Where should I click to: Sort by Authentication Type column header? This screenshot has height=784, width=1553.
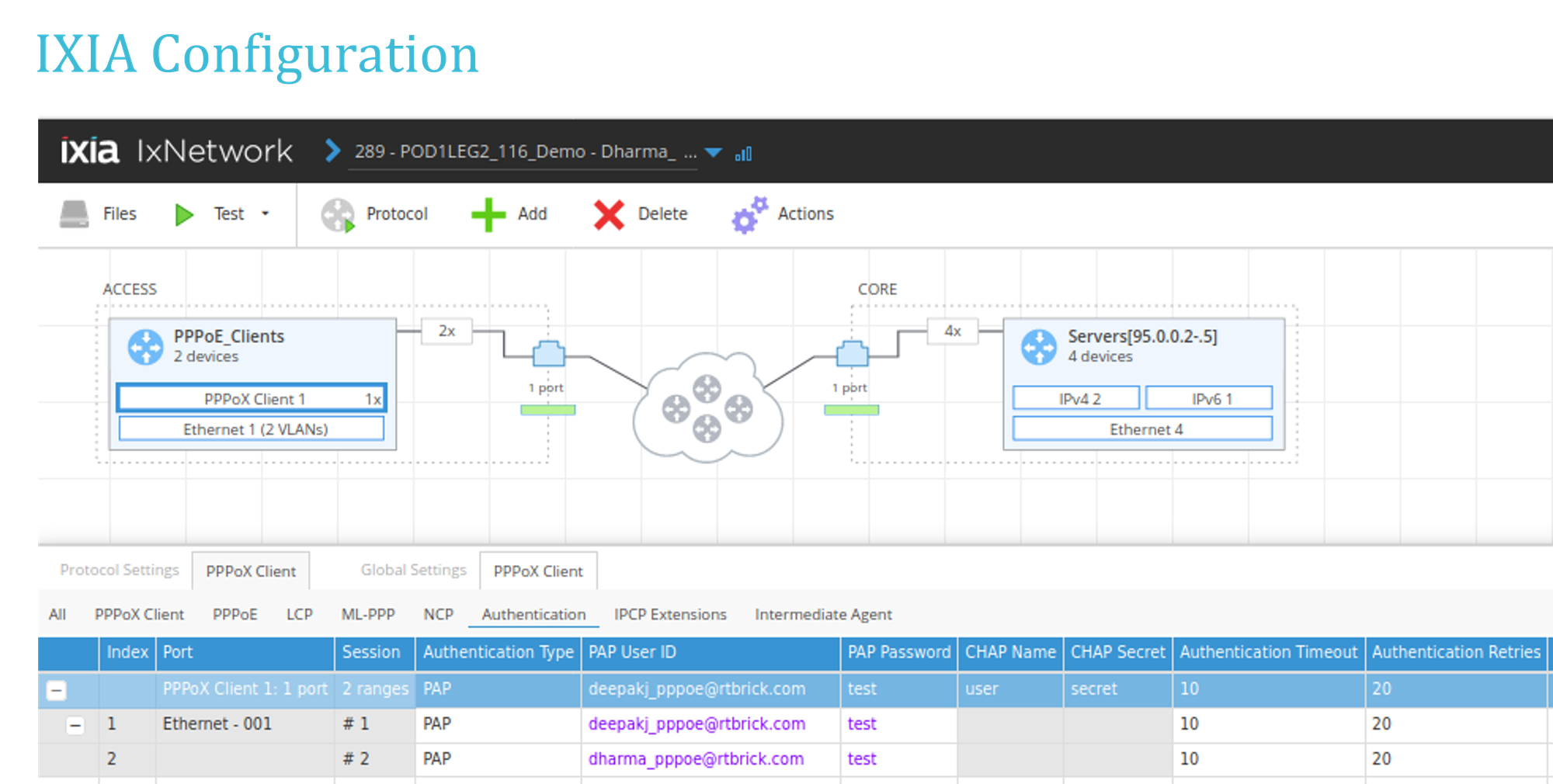498,653
